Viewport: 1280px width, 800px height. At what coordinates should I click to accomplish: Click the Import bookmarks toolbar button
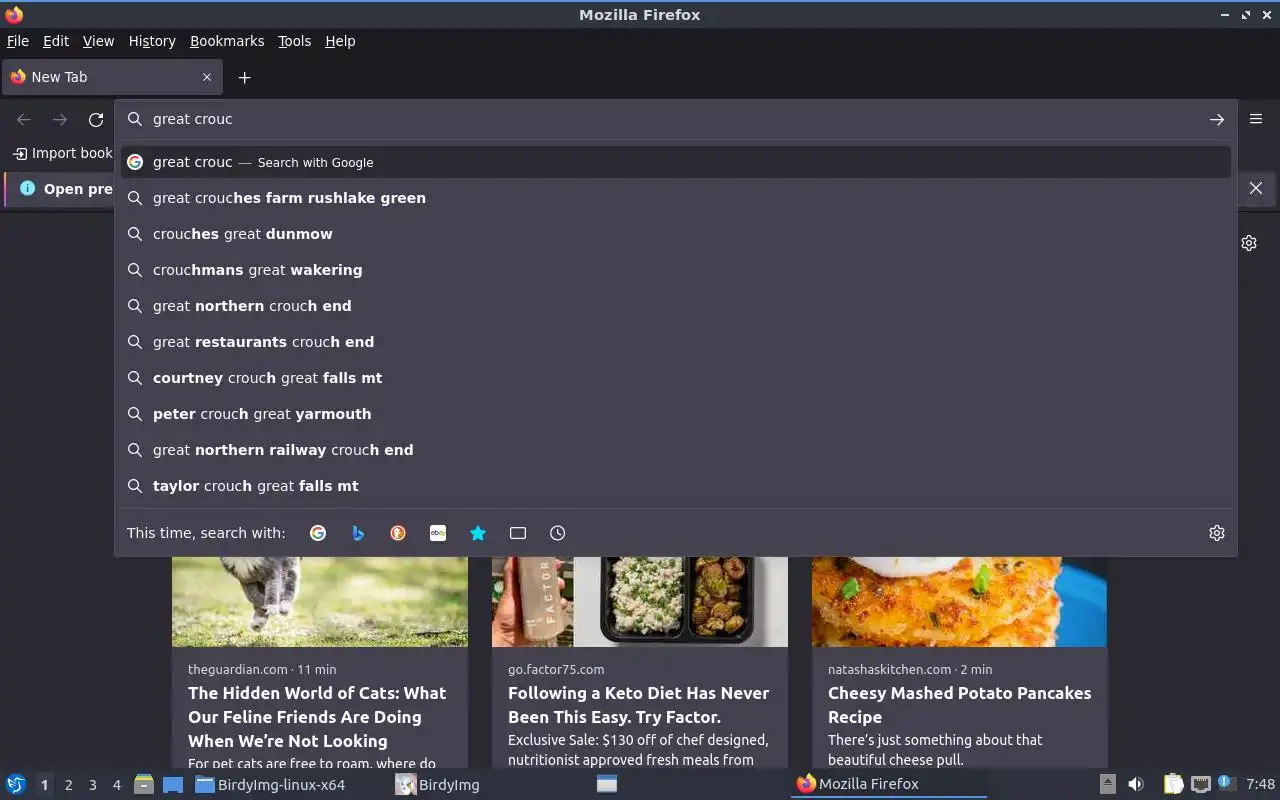click(62, 153)
